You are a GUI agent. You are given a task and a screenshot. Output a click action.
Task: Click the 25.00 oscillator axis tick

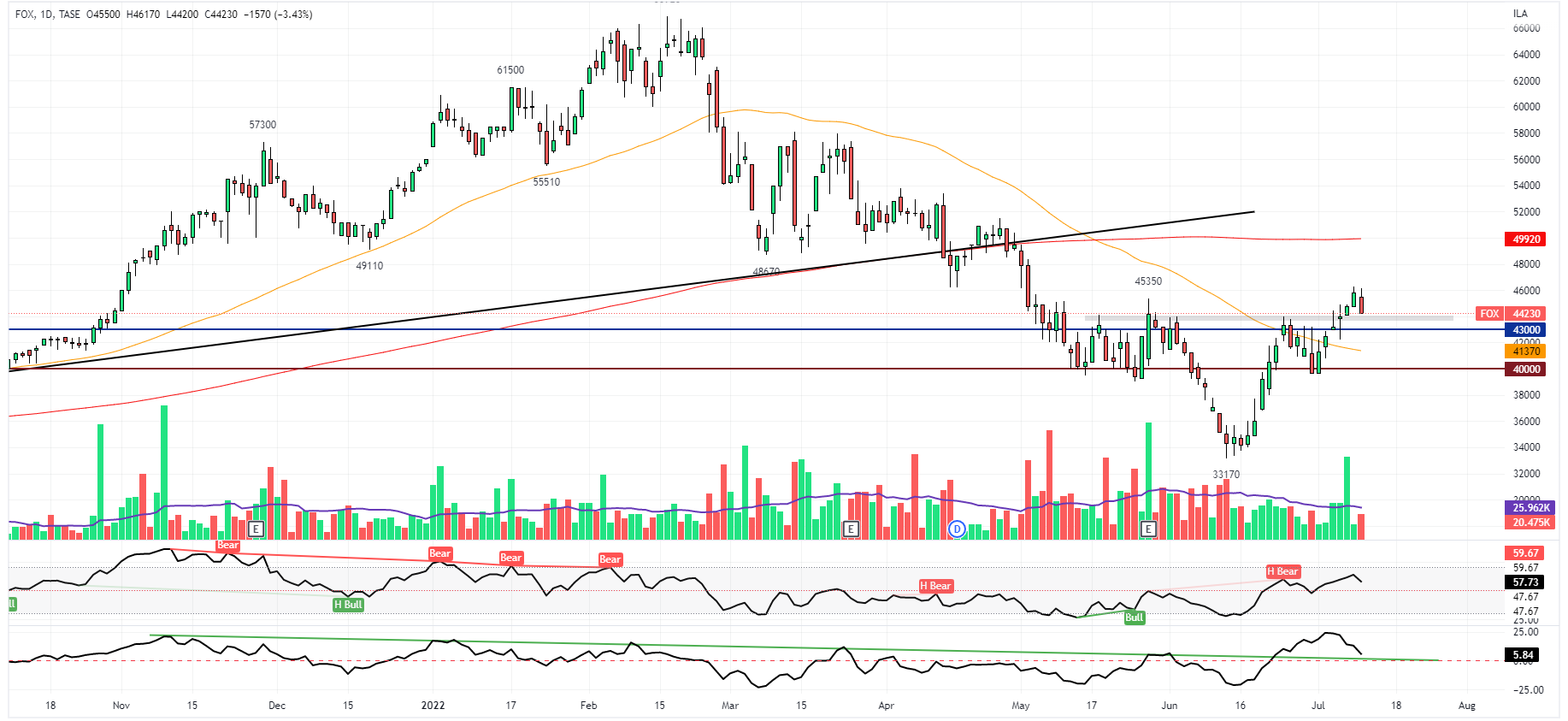[x=1525, y=632]
